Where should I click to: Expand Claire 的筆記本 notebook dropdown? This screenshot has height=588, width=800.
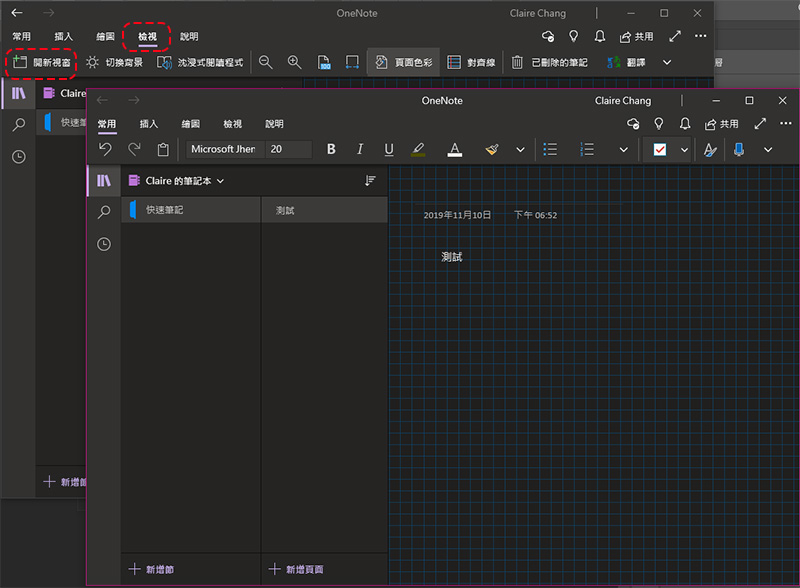pos(176,181)
